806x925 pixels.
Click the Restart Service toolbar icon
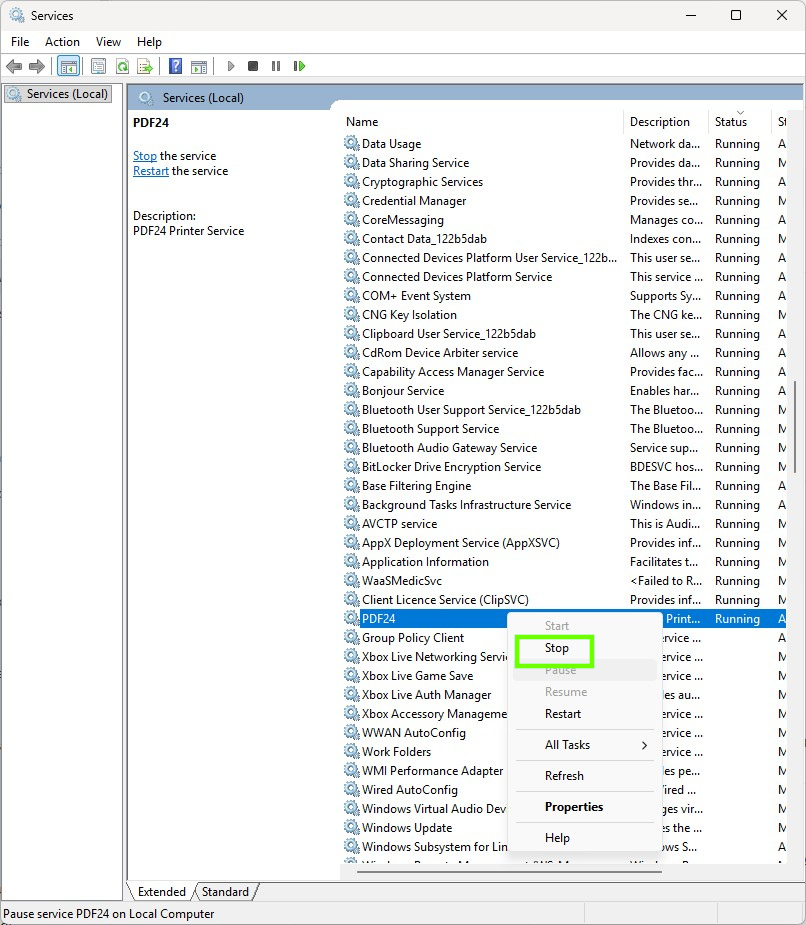(x=299, y=67)
